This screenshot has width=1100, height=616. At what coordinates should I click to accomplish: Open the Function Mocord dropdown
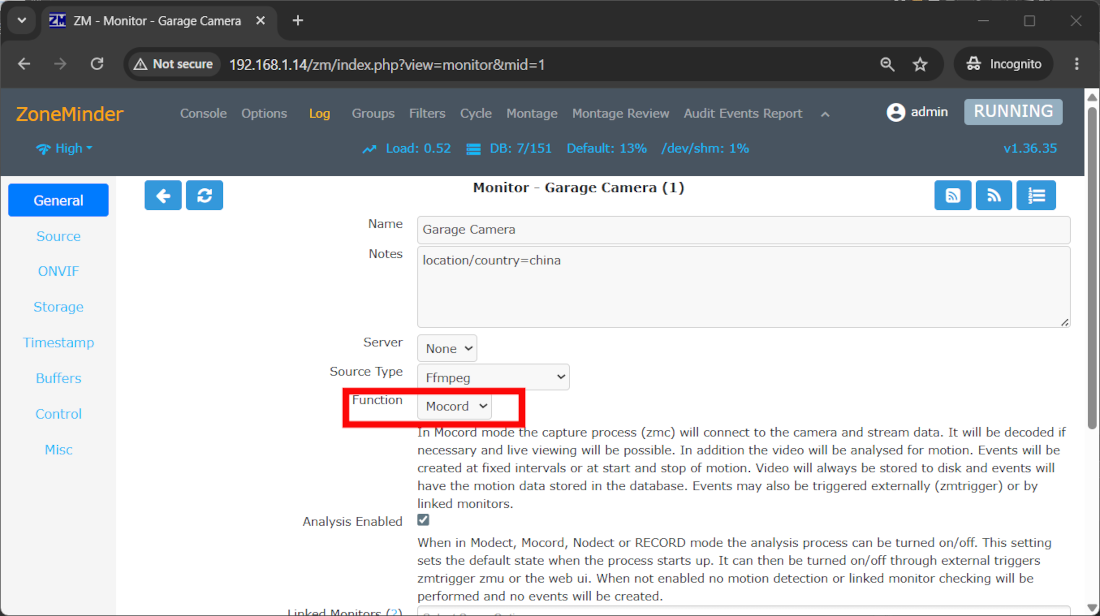[455, 406]
